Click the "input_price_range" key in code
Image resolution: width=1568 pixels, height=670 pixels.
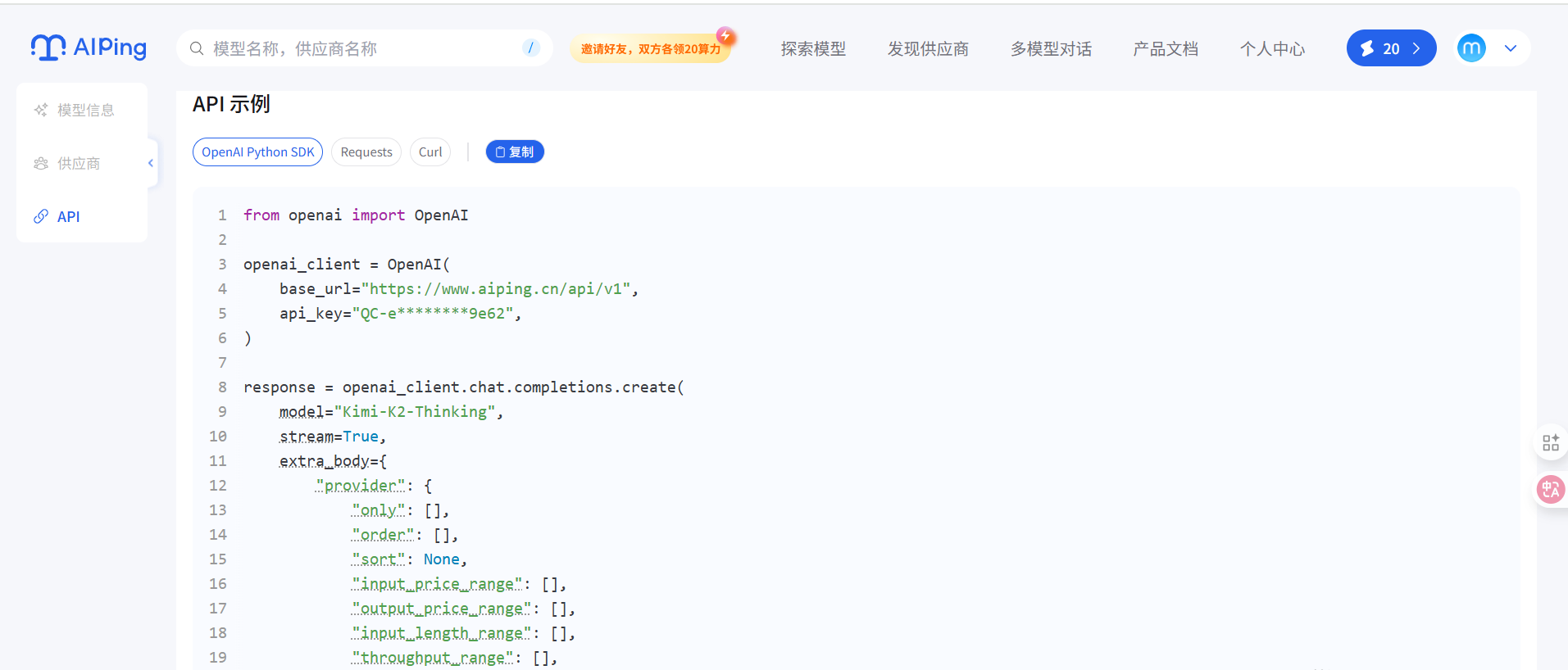pyautogui.click(x=437, y=583)
